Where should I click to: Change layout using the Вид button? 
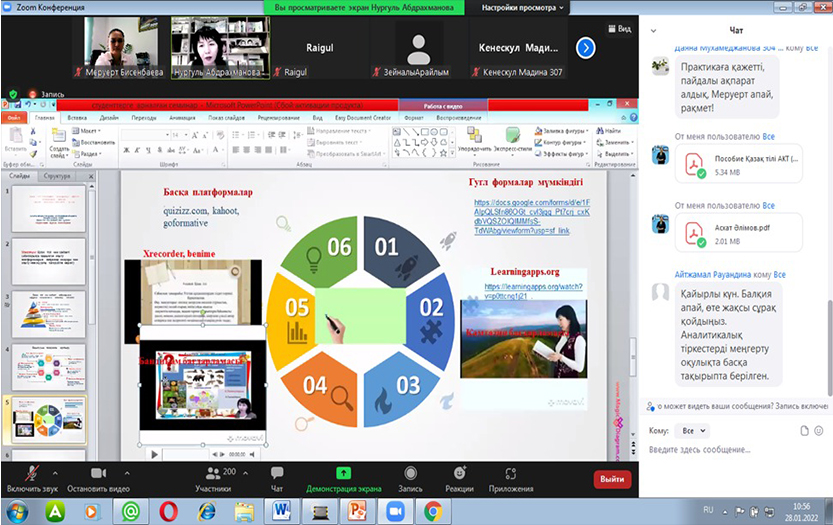click(619, 29)
